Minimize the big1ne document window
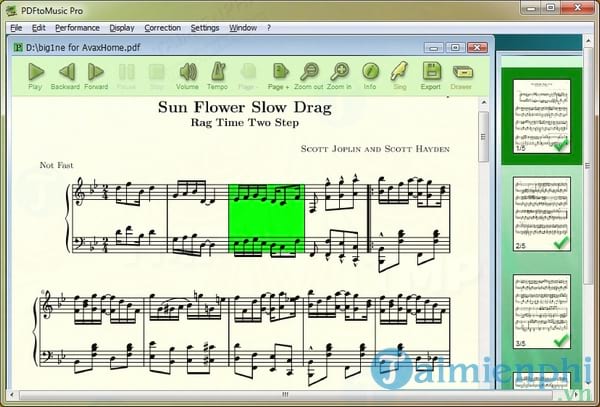 pos(434,48)
